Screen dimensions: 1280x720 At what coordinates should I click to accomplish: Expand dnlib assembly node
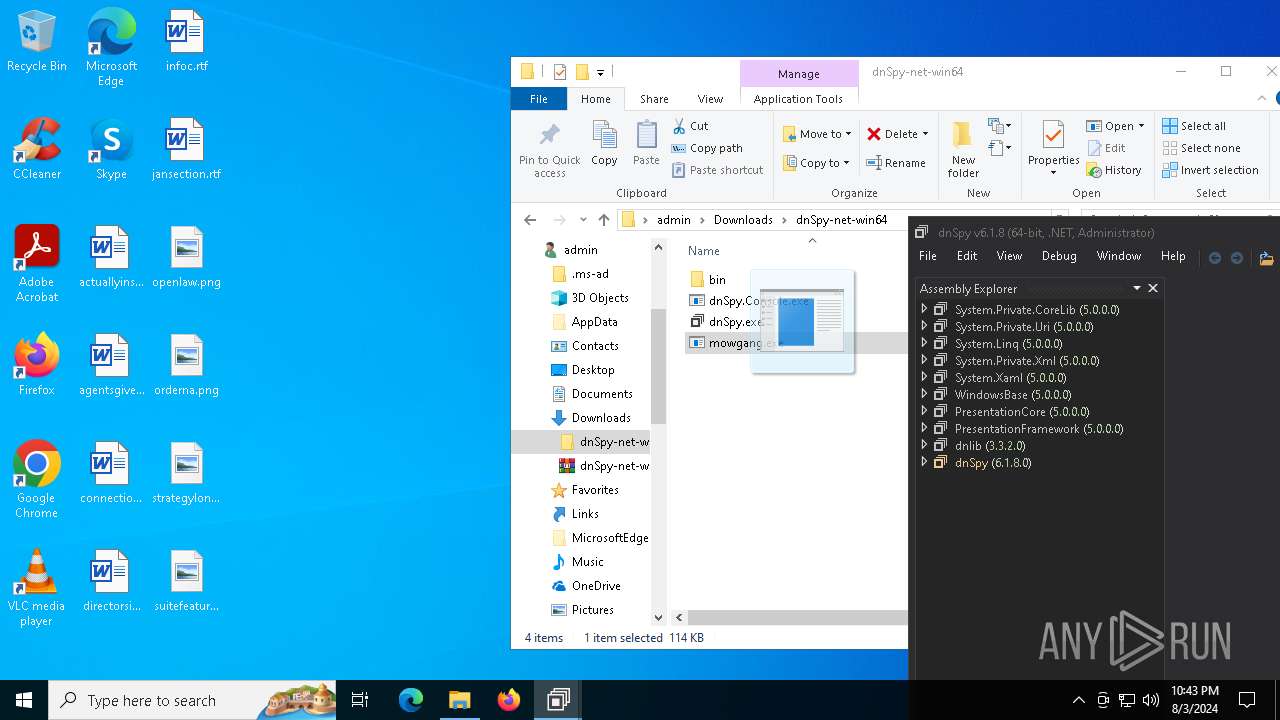tap(924, 446)
